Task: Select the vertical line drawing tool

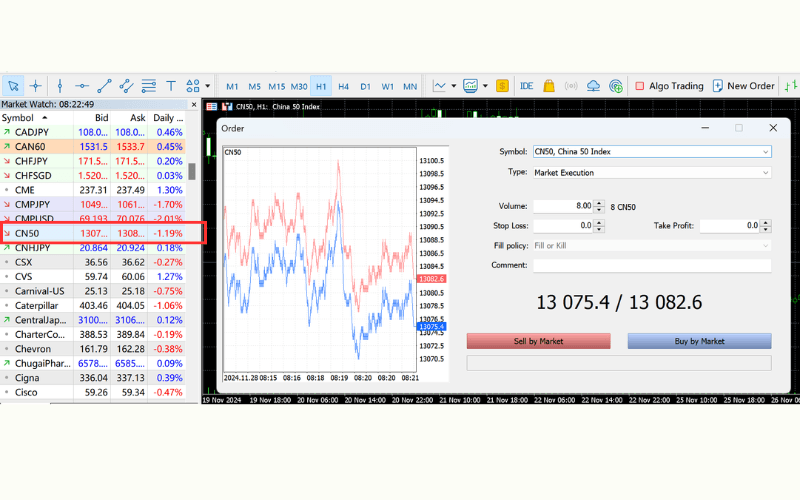Action: pyautogui.click(x=60, y=86)
